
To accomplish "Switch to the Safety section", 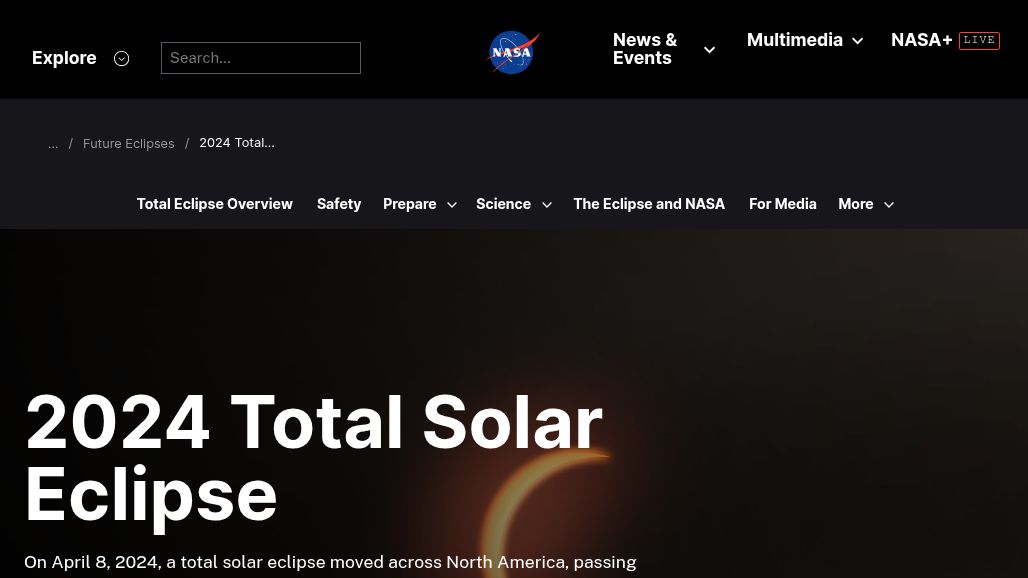I will (x=339, y=203).
